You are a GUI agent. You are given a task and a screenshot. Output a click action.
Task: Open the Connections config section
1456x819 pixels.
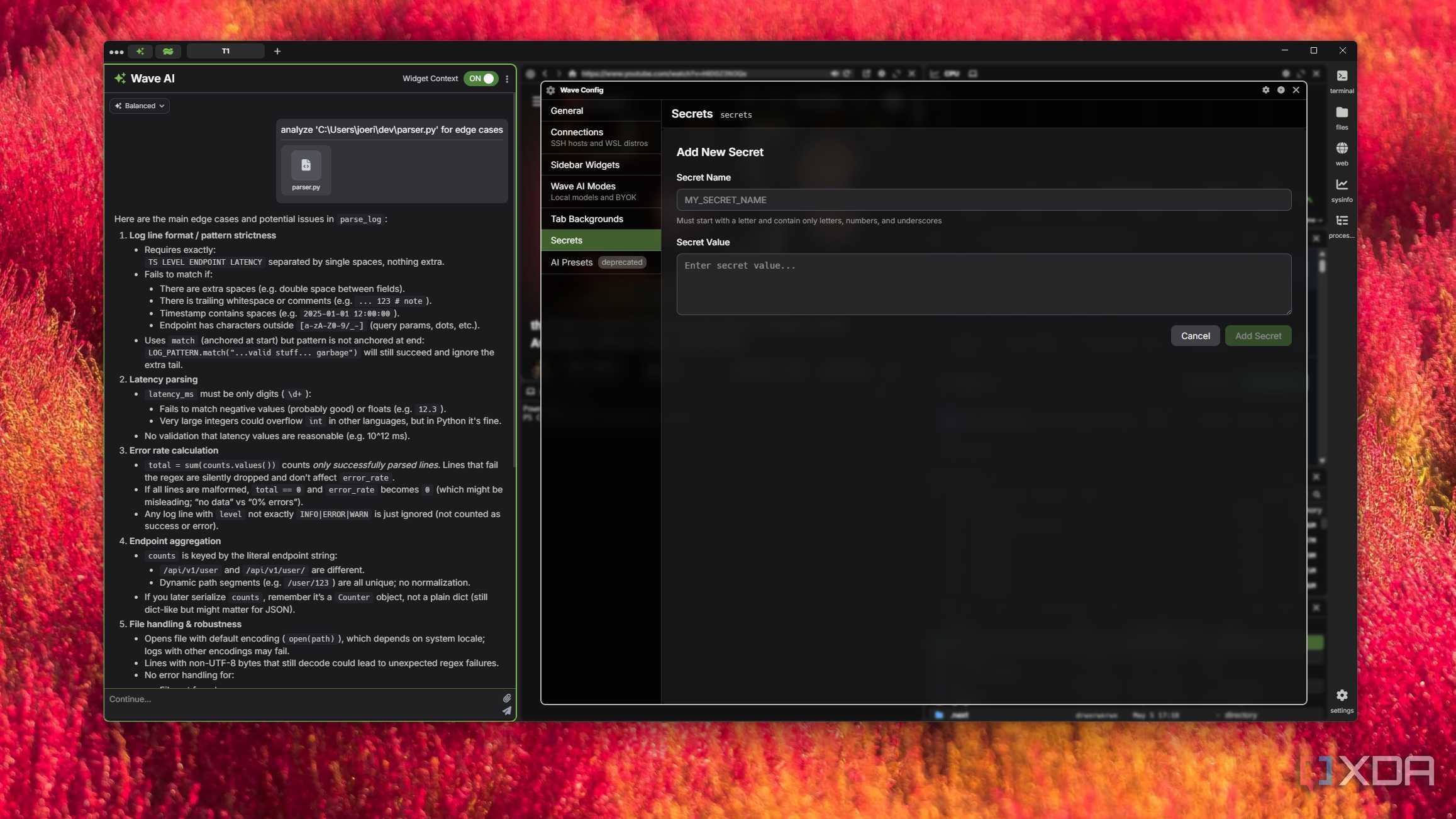click(x=601, y=138)
